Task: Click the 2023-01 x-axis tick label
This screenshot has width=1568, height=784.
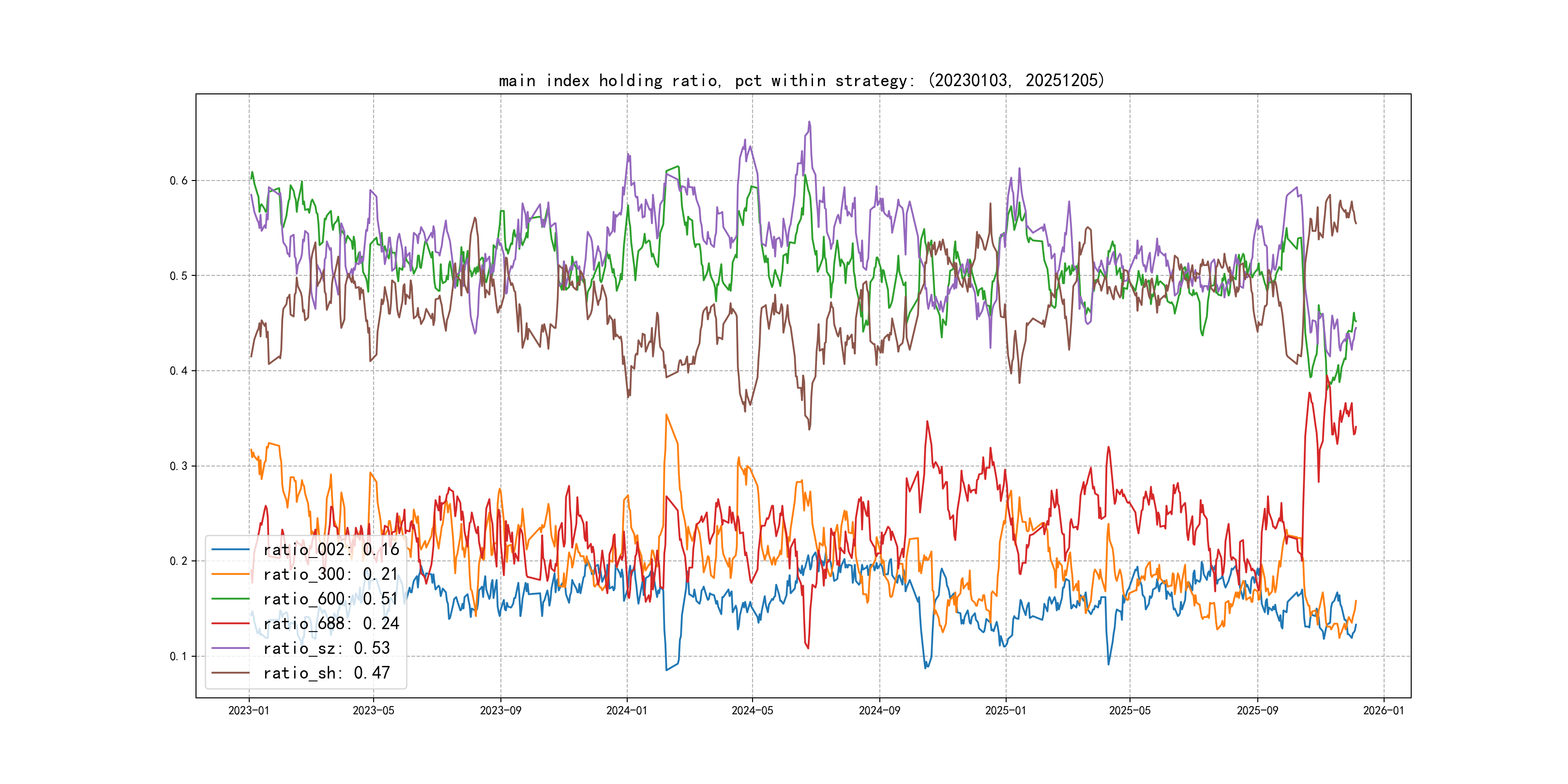Action: pyautogui.click(x=248, y=710)
